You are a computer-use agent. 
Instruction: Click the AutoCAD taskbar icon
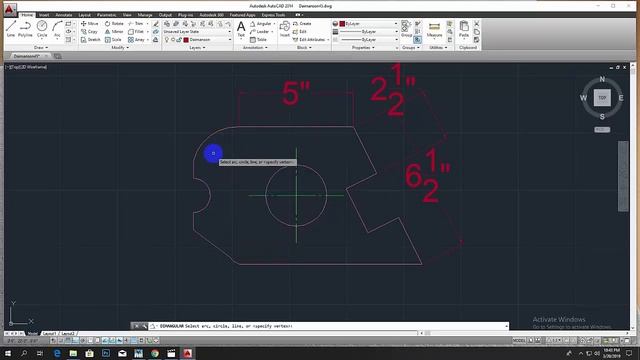click(187, 353)
